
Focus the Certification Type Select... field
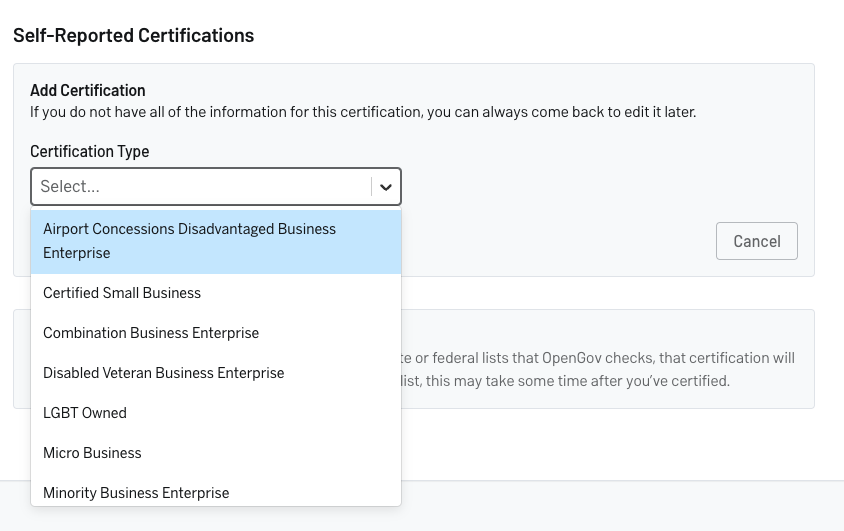[216, 187]
